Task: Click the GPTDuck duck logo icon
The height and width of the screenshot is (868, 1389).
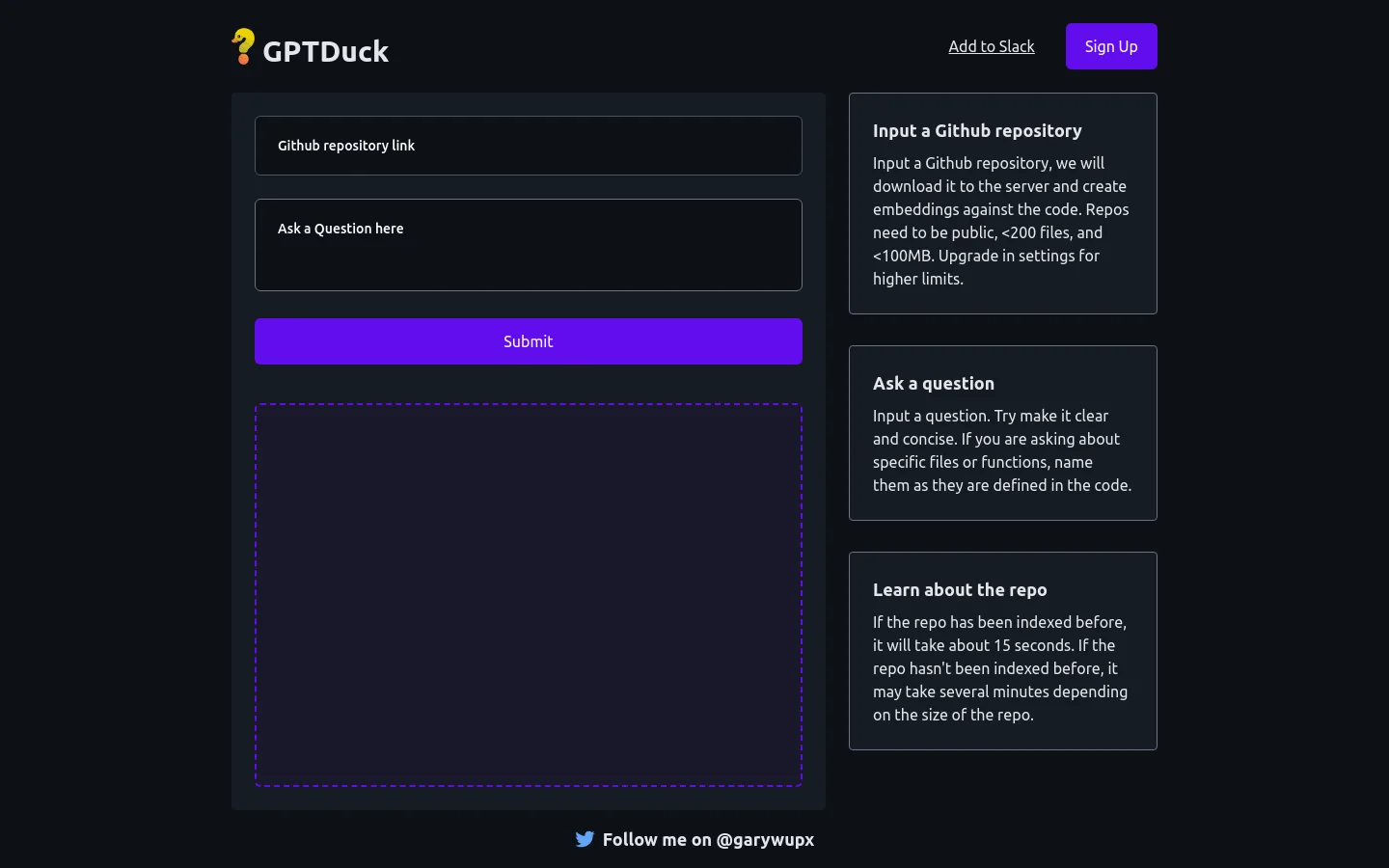Action: [x=243, y=46]
